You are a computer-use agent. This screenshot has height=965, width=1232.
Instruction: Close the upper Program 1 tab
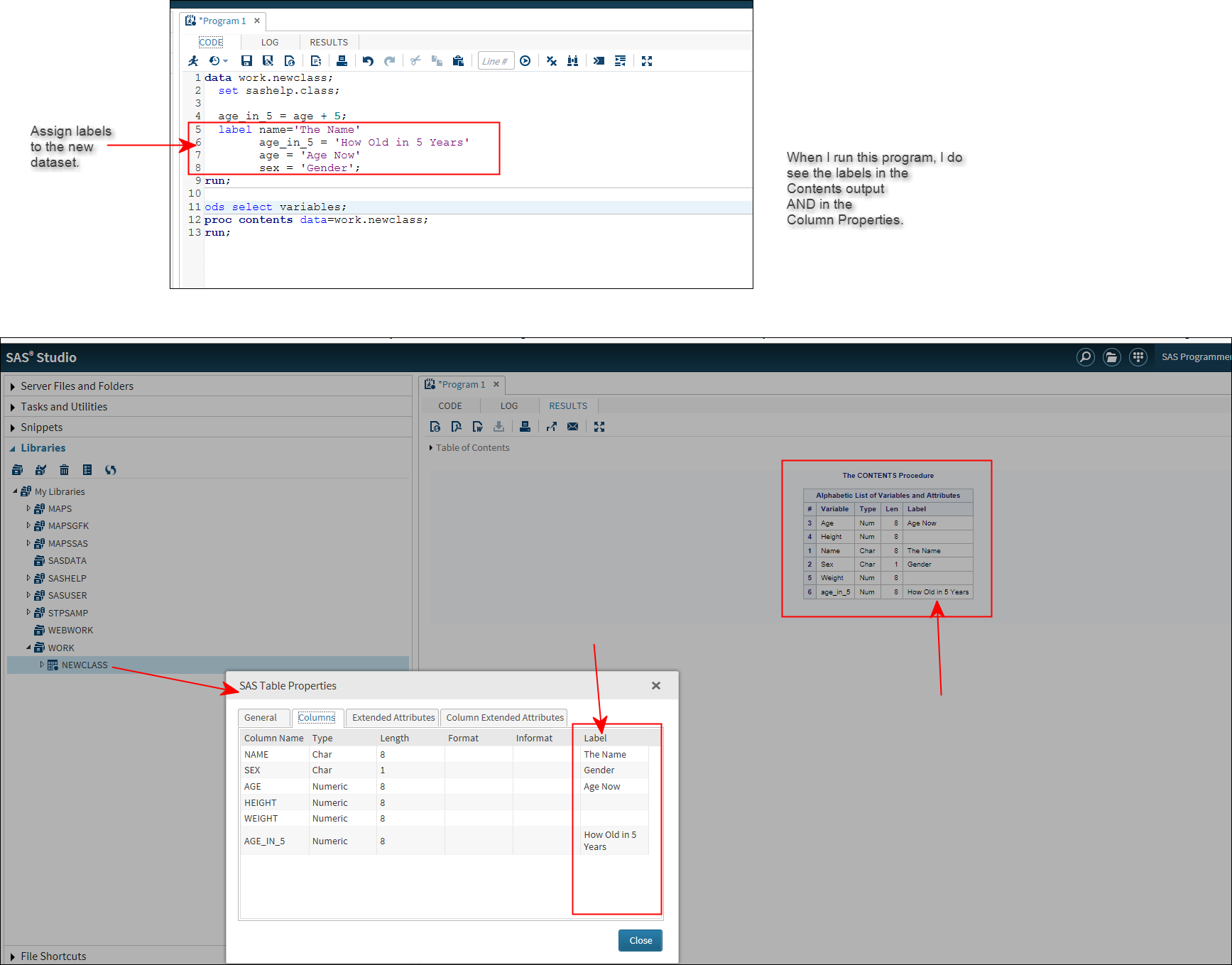coord(257,21)
